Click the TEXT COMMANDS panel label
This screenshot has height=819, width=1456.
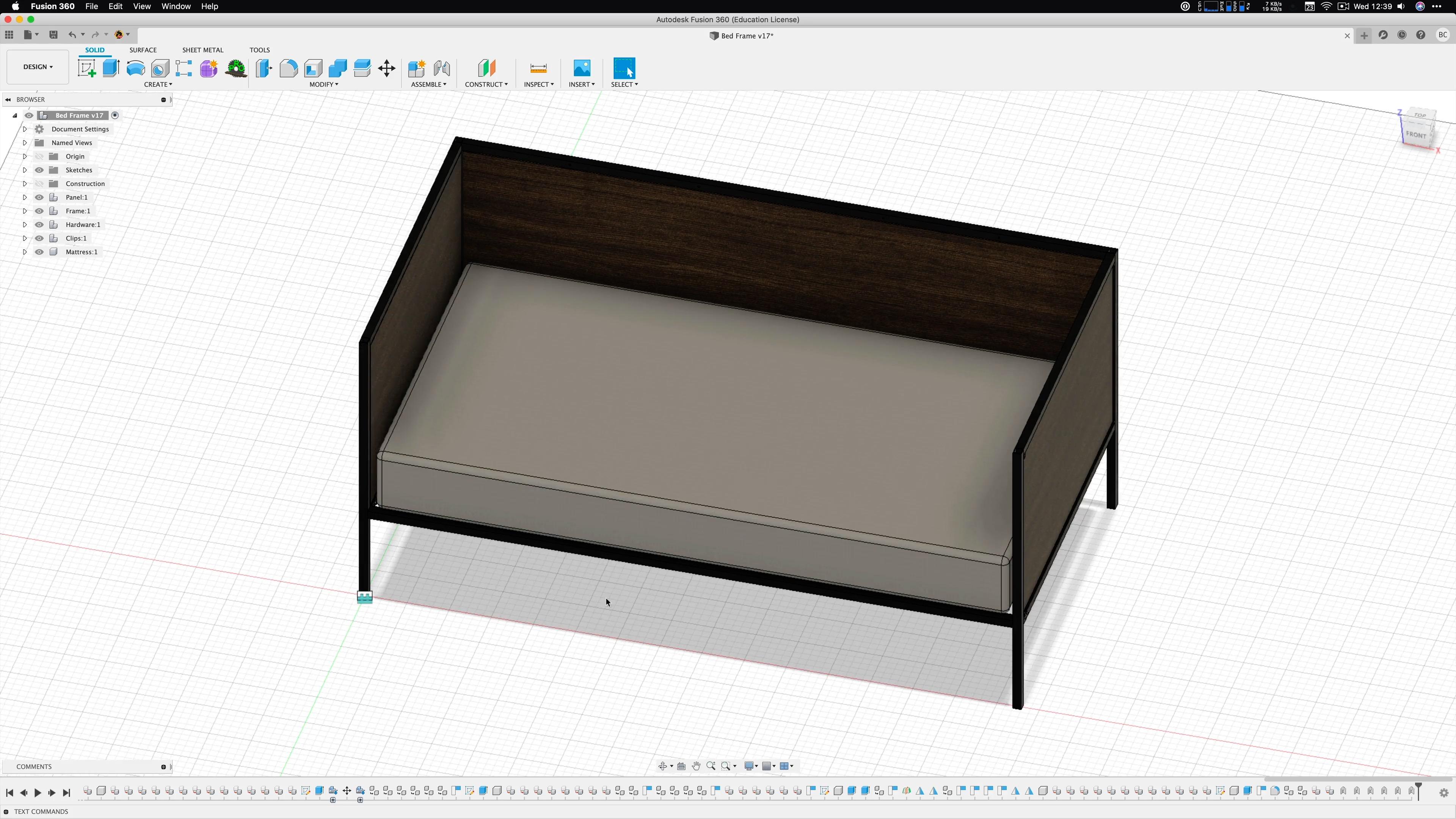pyautogui.click(x=41, y=811)
